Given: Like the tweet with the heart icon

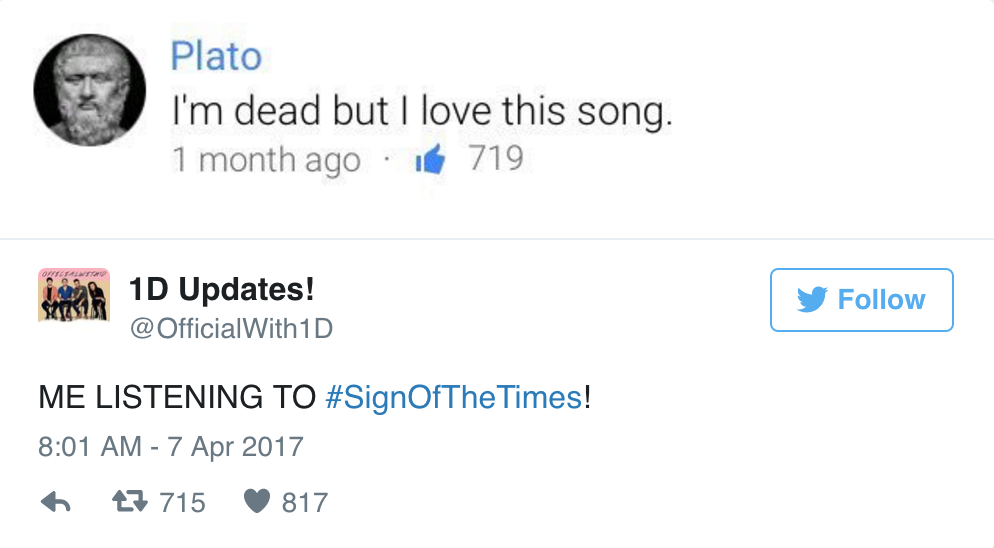Looking at the screenshot, I should [x=258, y=502].
